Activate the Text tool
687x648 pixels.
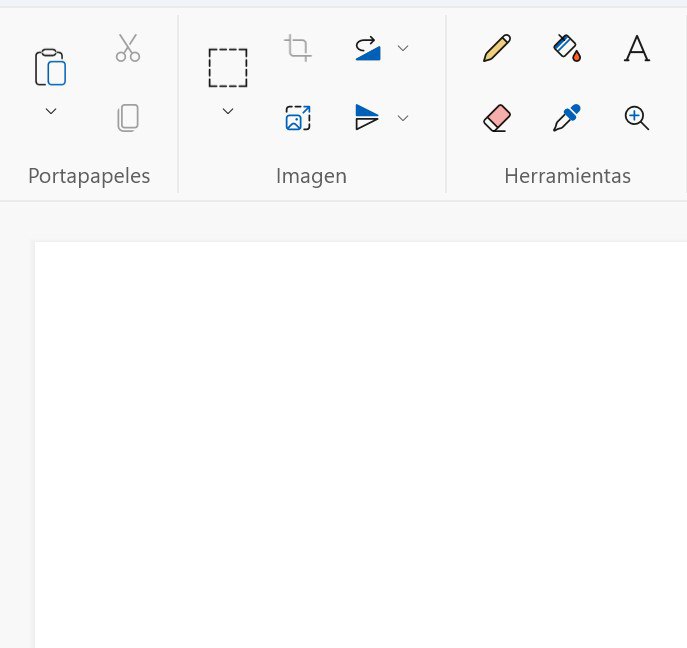[x=637, y=48]
